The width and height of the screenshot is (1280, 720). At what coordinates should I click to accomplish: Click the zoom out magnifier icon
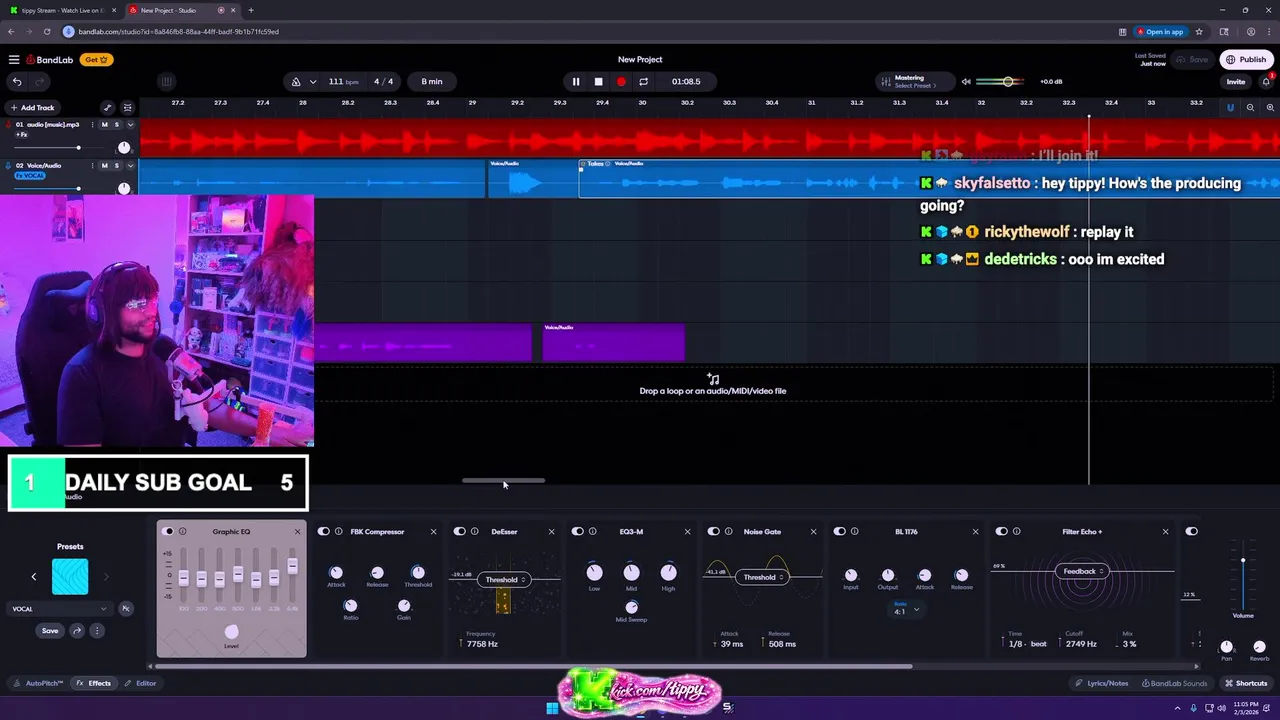tap(1250, 108)
